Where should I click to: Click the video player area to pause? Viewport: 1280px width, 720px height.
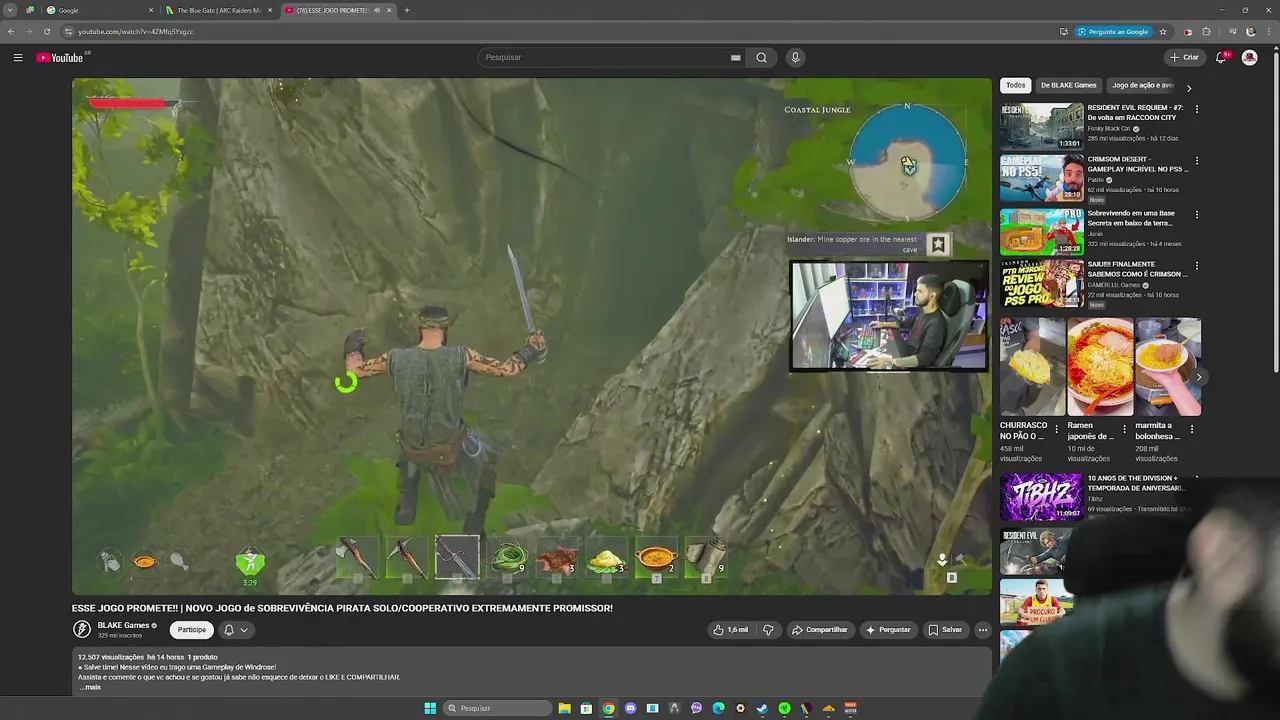pyautogui.click(x=531, y=336)
